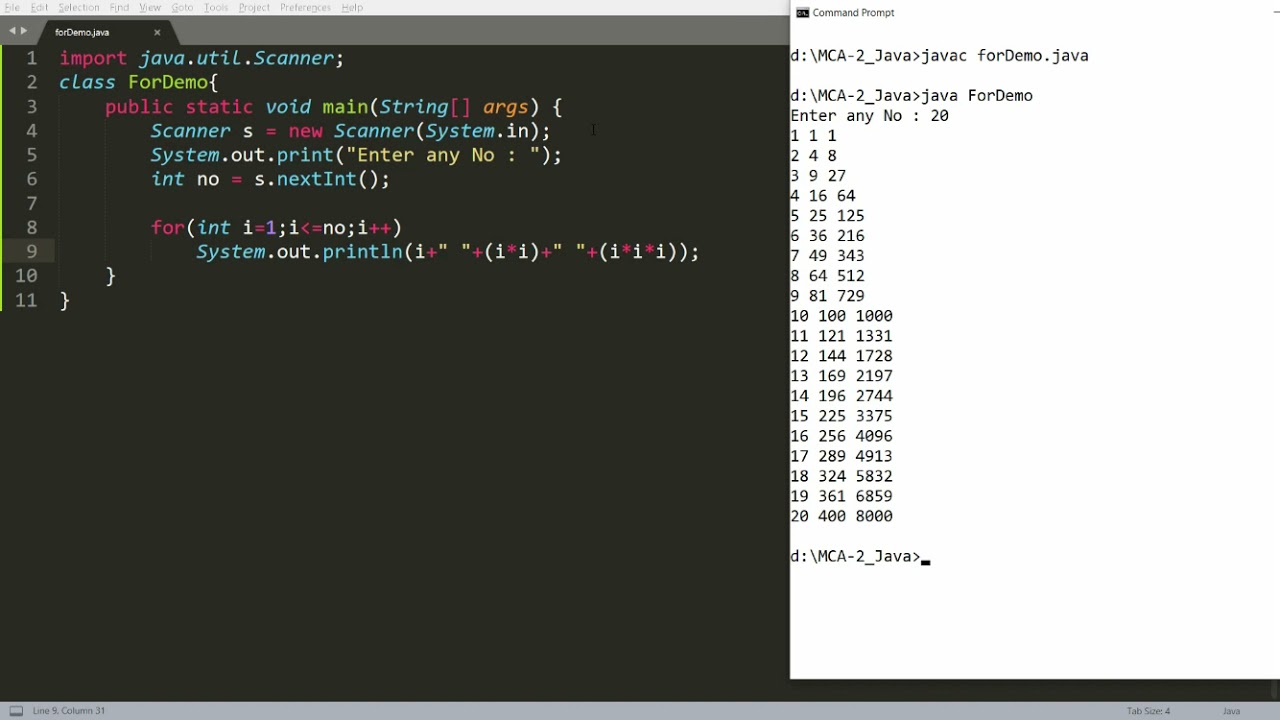Open the Java syntax selector in status bar

coord(1231,711)
